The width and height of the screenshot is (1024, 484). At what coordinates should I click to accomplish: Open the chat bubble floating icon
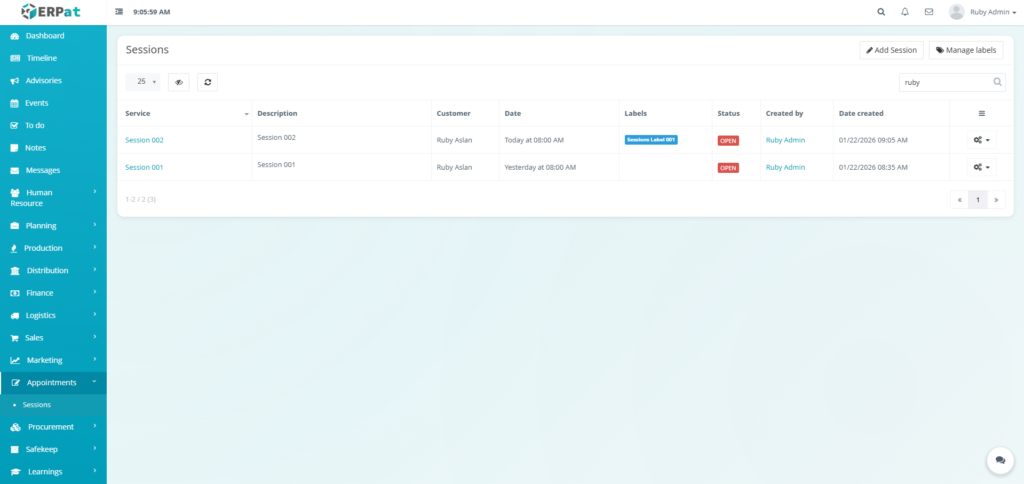pyautogui.click(x=999, y=460)
